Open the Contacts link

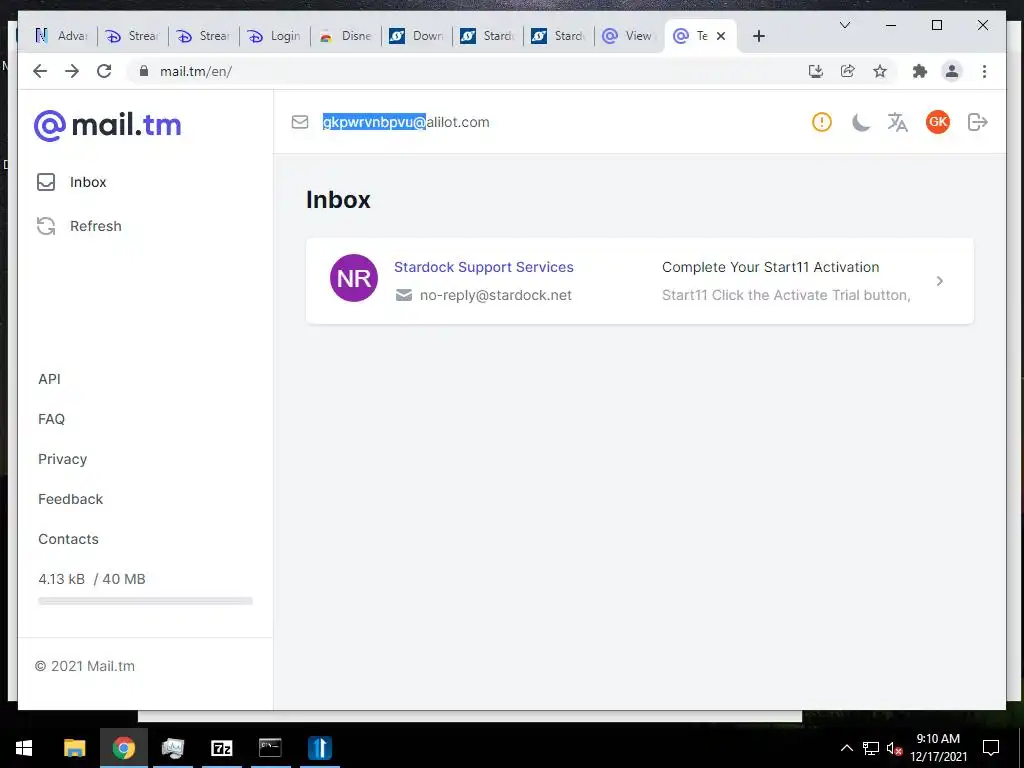click(x=69, y=539)
